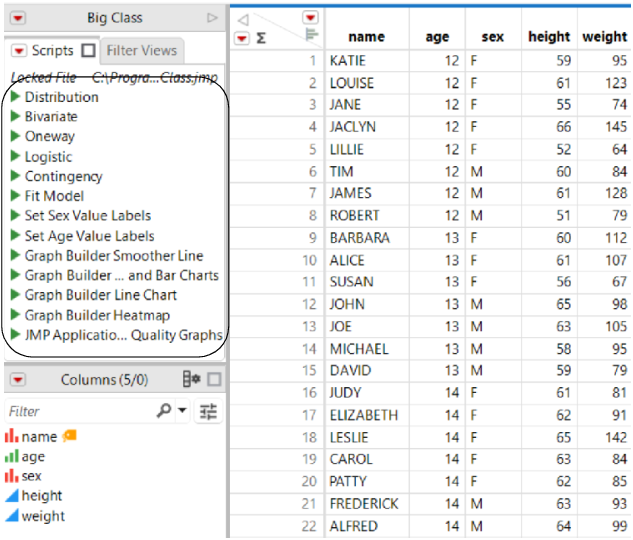Open the columns red triangle in table corner
The image size is (633, 540).
[x=310, y=17]
